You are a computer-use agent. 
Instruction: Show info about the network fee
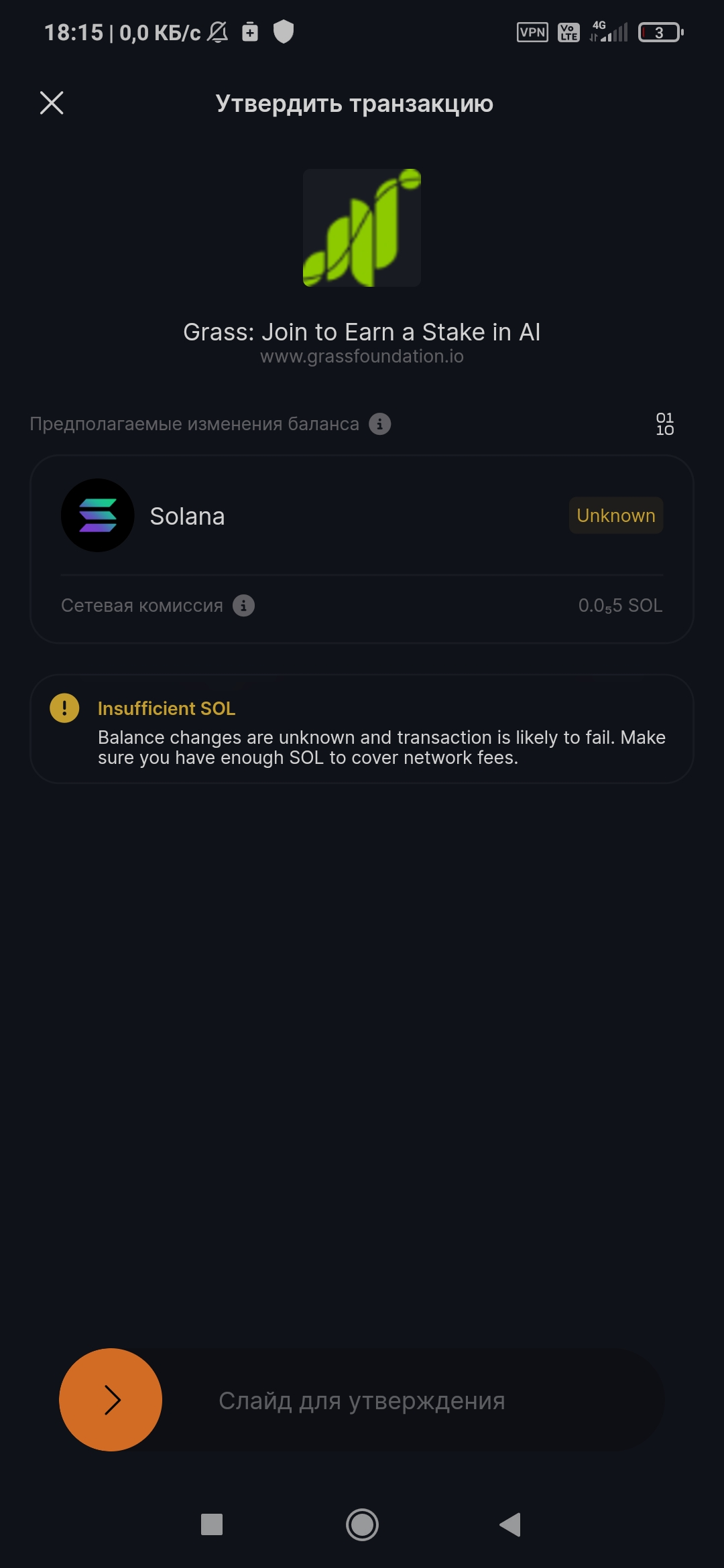tap(243, 606)
